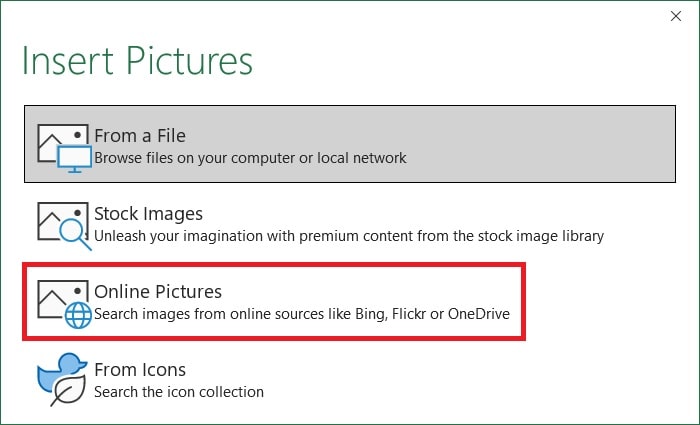Click the blue monitor overlay on the file icon
The width and height of the screenshot is (700, 425).
pyautogui.click(x=75, y=159)
